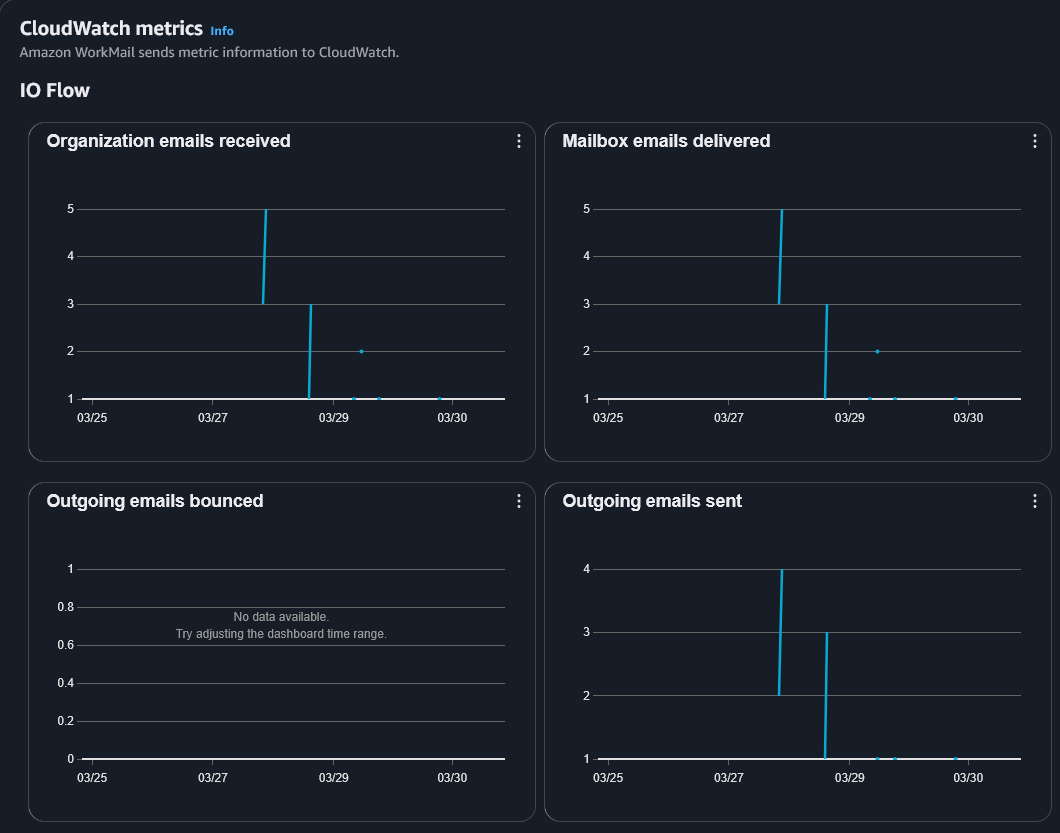The height and width of the screenshot is (833, 1060).
Task: Open options menu for Outgoing emails sent
Action: 1034,501
